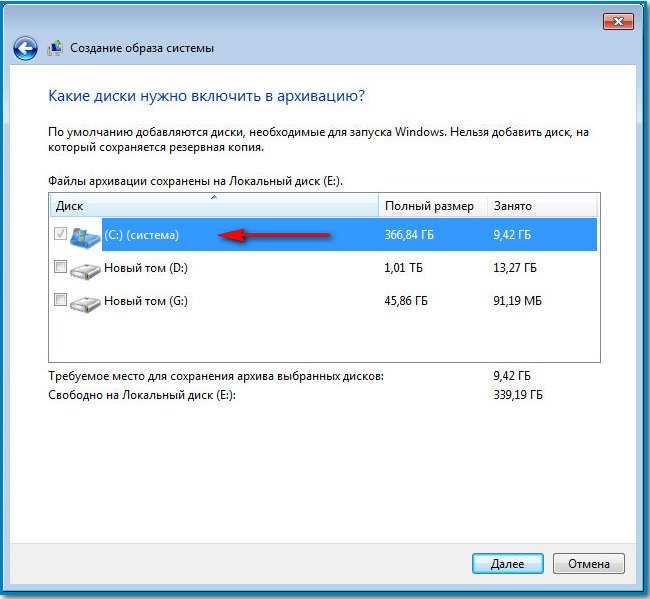The height and width of the screenshot is (599, 650).
Task: Select the (C:) (система) row label
Action: coord(141,235)
